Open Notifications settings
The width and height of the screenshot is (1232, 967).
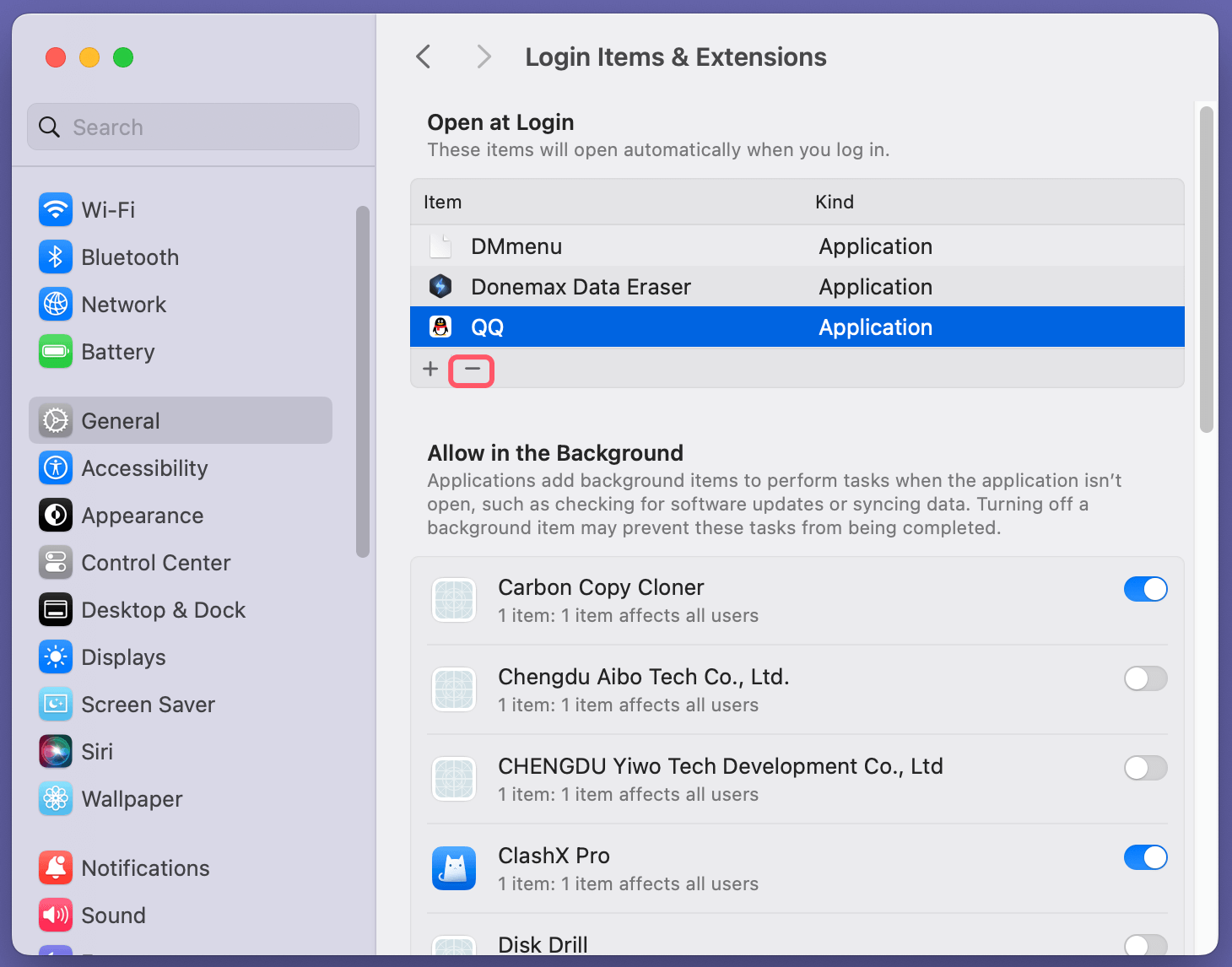145,867
